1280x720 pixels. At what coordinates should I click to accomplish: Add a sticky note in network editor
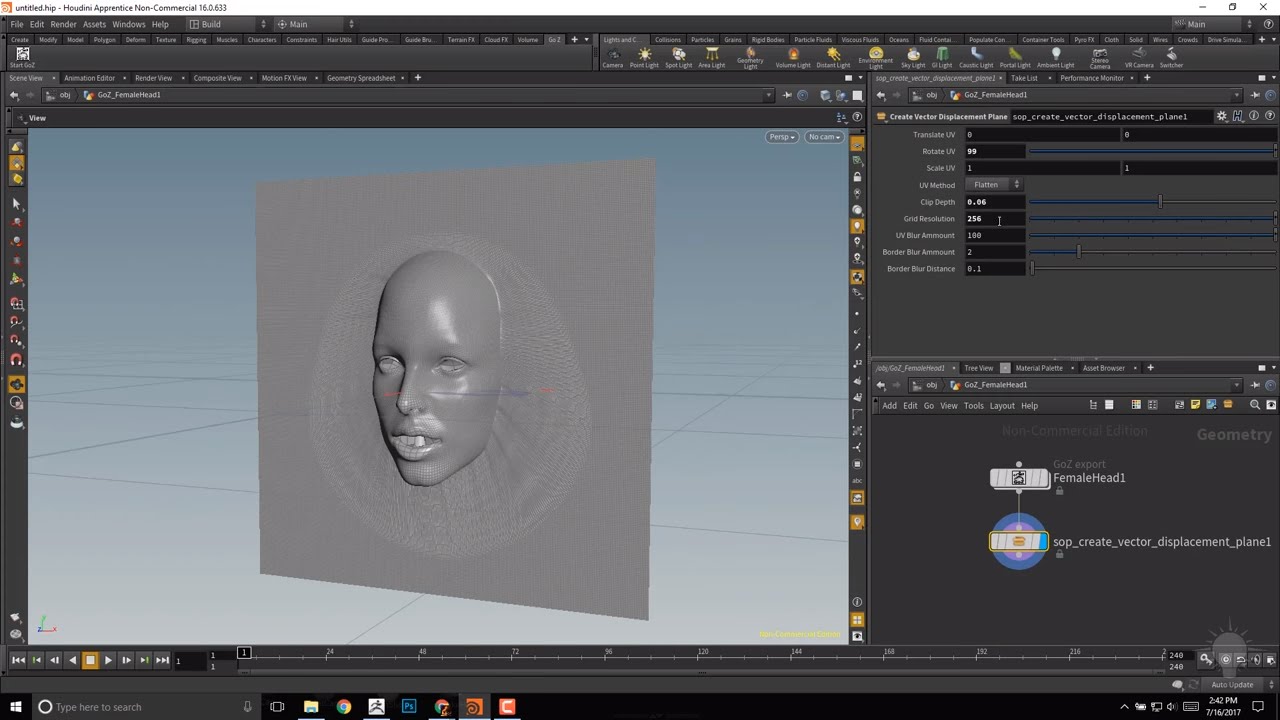(x=1196, y=405)
